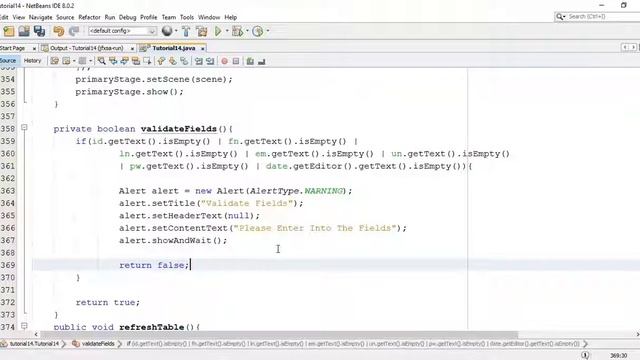Click the New Project toolbar icon
The image size is (640, 360).
[9, 31]
